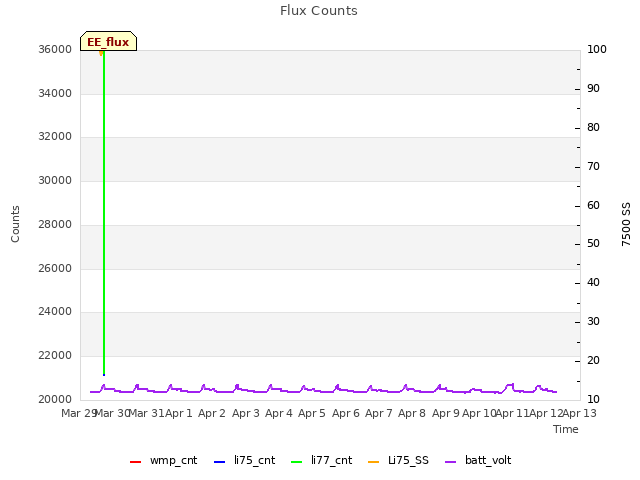Click the Apr 5 date label
Screen dimensions: 640x480
(x=312, y=413)
